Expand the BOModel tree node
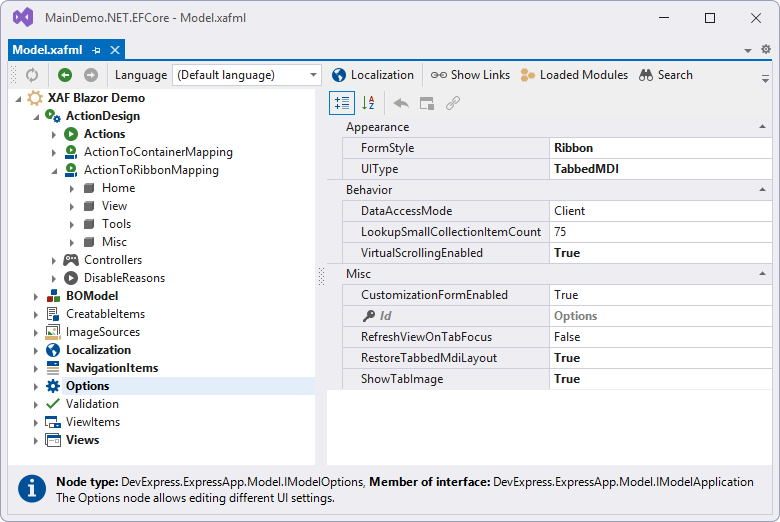Screen dimensions: 780x522 37,296
